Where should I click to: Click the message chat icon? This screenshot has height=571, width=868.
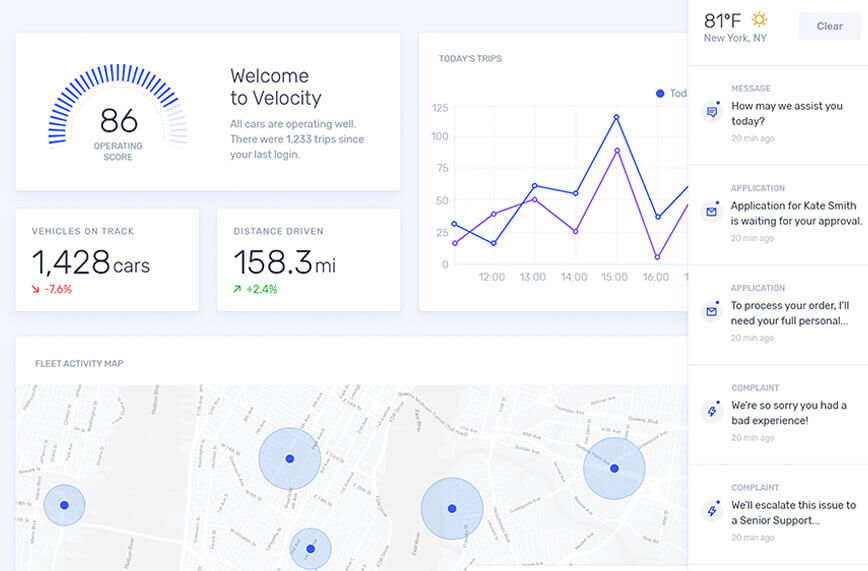(712, 112)
